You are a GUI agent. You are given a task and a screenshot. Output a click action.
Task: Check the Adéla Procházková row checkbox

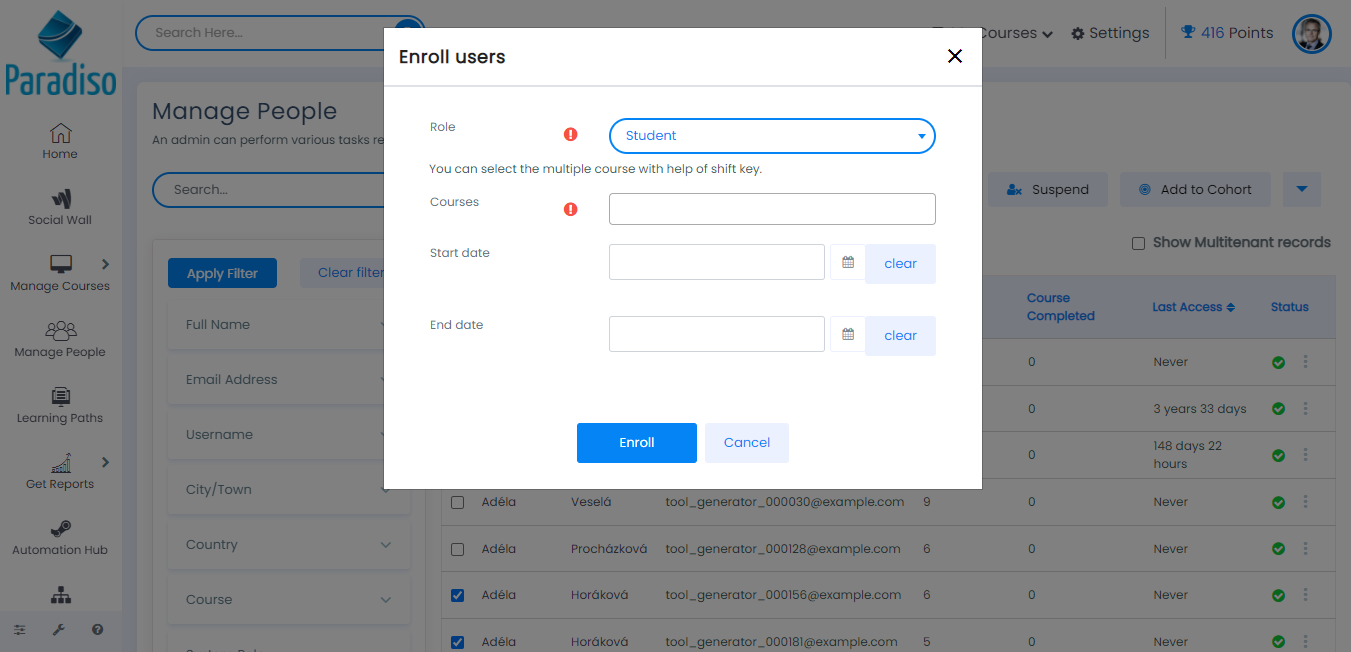[457, 549]
